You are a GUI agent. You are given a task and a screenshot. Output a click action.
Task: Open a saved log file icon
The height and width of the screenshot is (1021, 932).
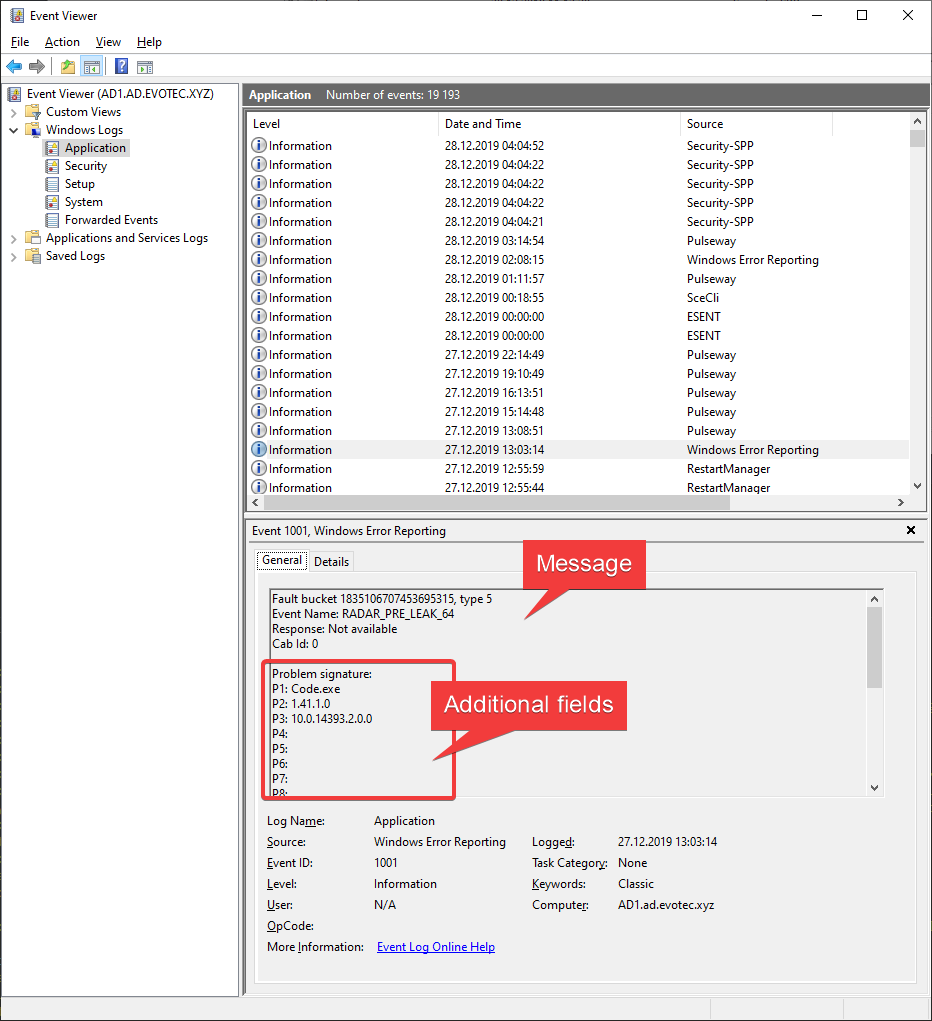point(66,66)
